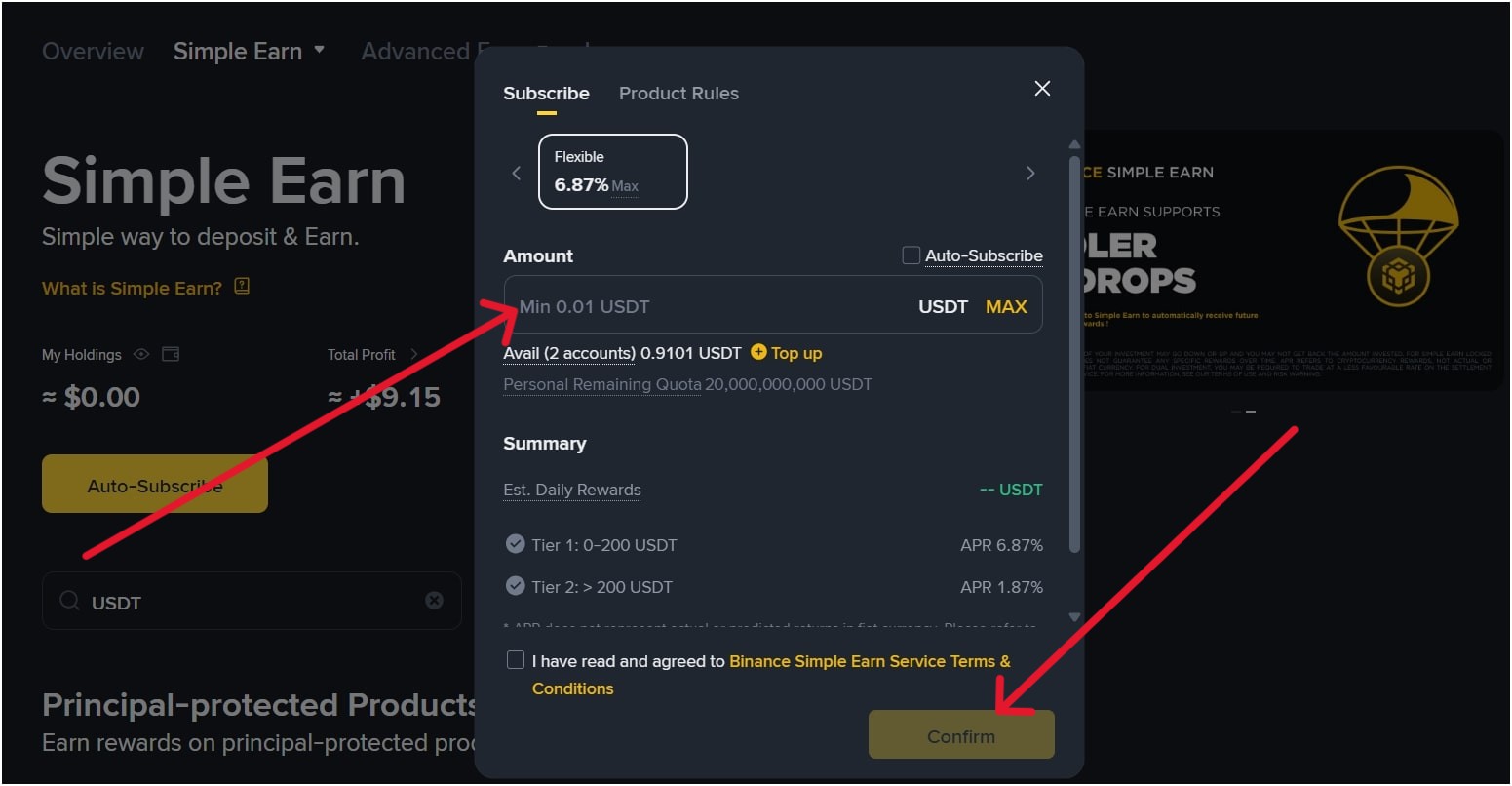Image resolution: width=1512 pixels, height=786 pixels.
Task: Go to the Overview menu item
Action: tap(93, 50)
